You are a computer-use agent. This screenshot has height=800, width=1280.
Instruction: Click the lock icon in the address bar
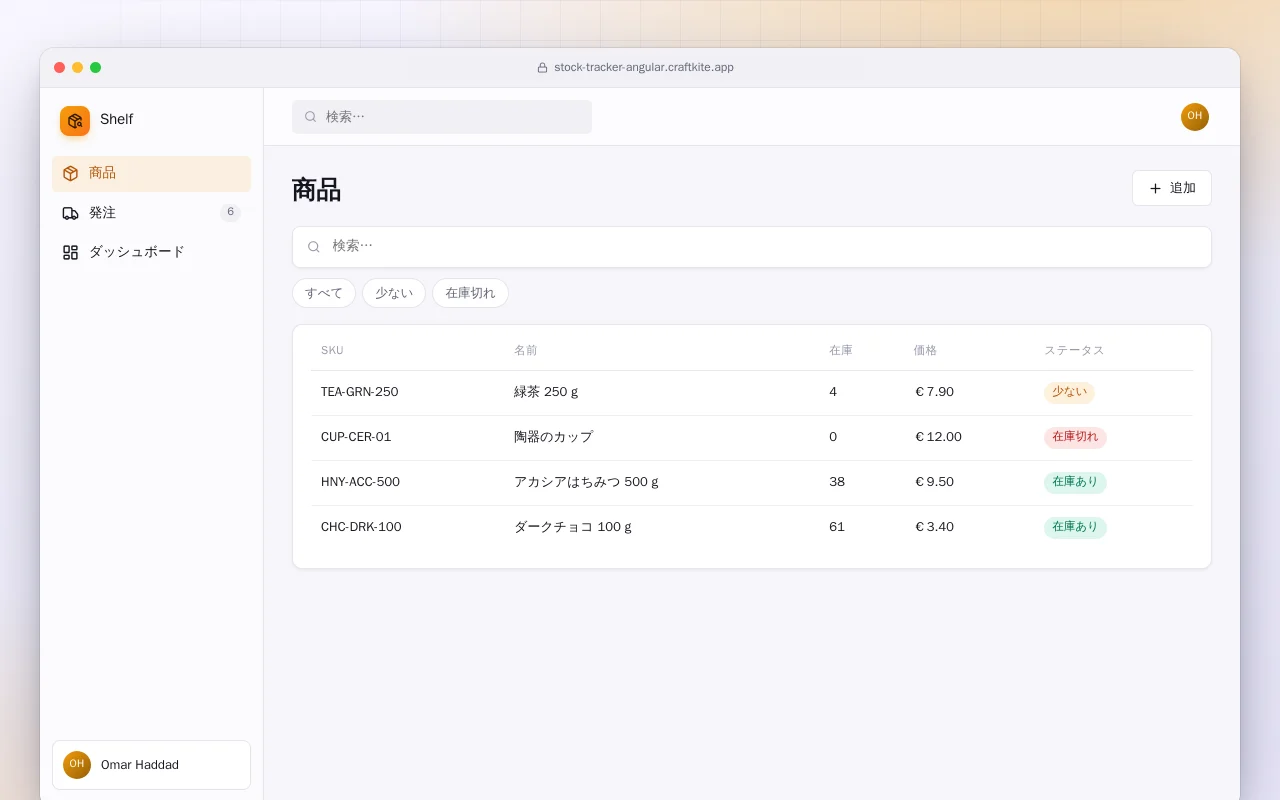(x=542, y=68)
